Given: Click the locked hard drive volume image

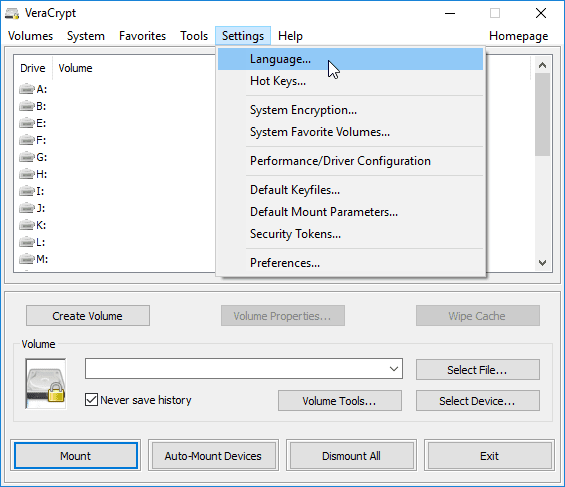Looking at the screenshot, I should point(46,384).
